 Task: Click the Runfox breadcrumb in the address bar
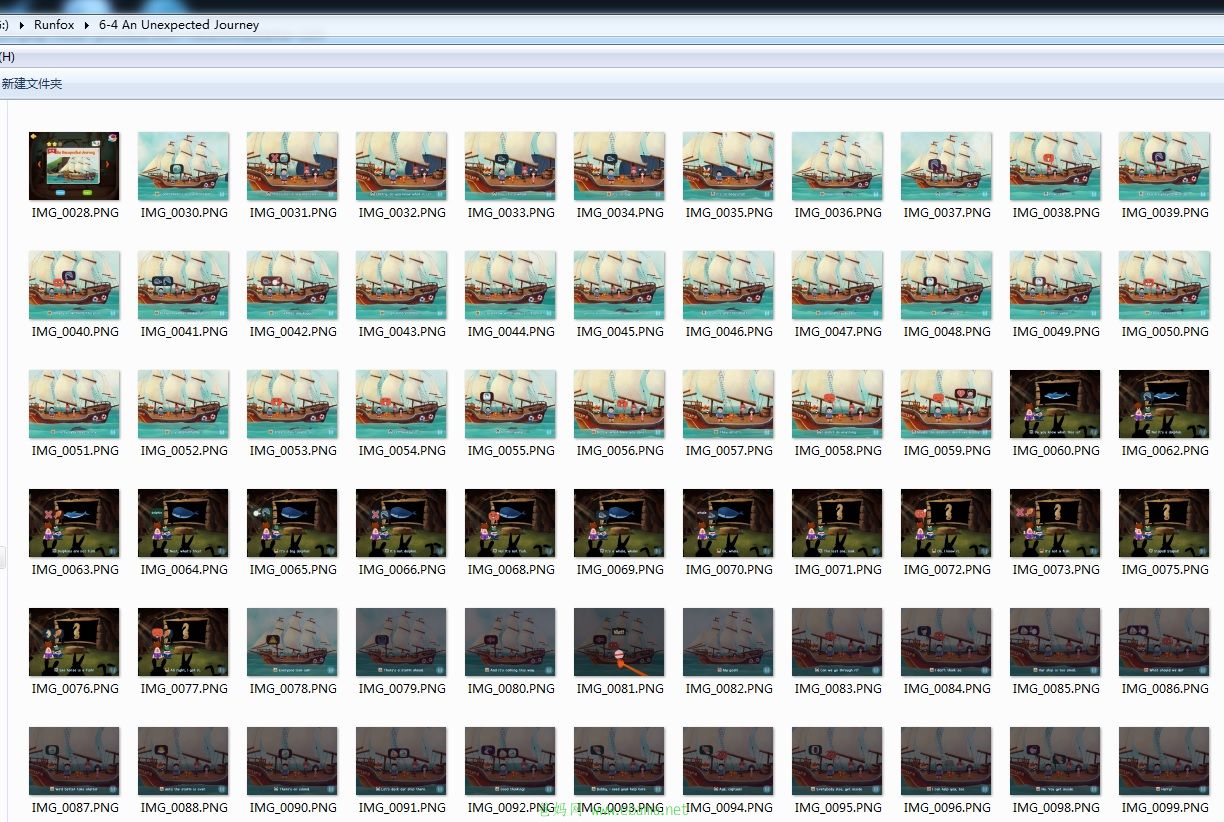[54, 25]
